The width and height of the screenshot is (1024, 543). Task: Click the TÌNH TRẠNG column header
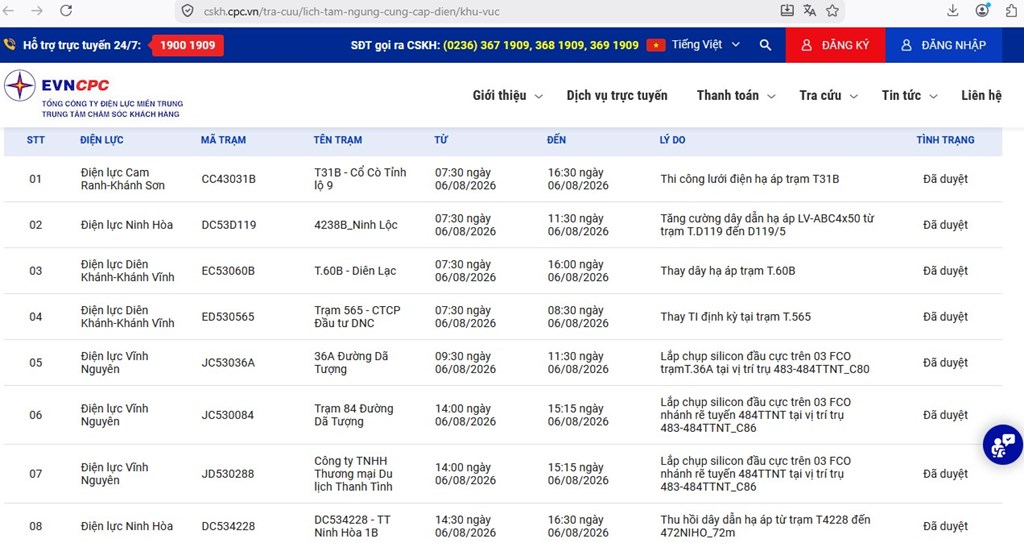tap(945, 140)
